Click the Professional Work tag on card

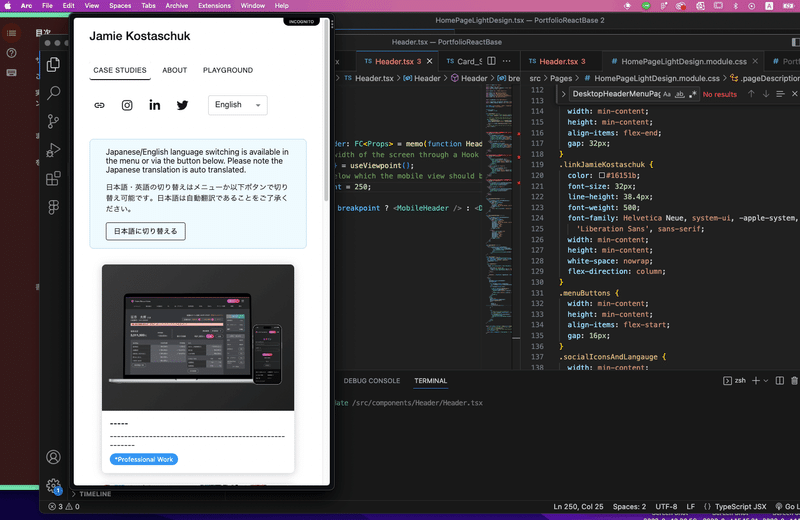pos(144,459)
